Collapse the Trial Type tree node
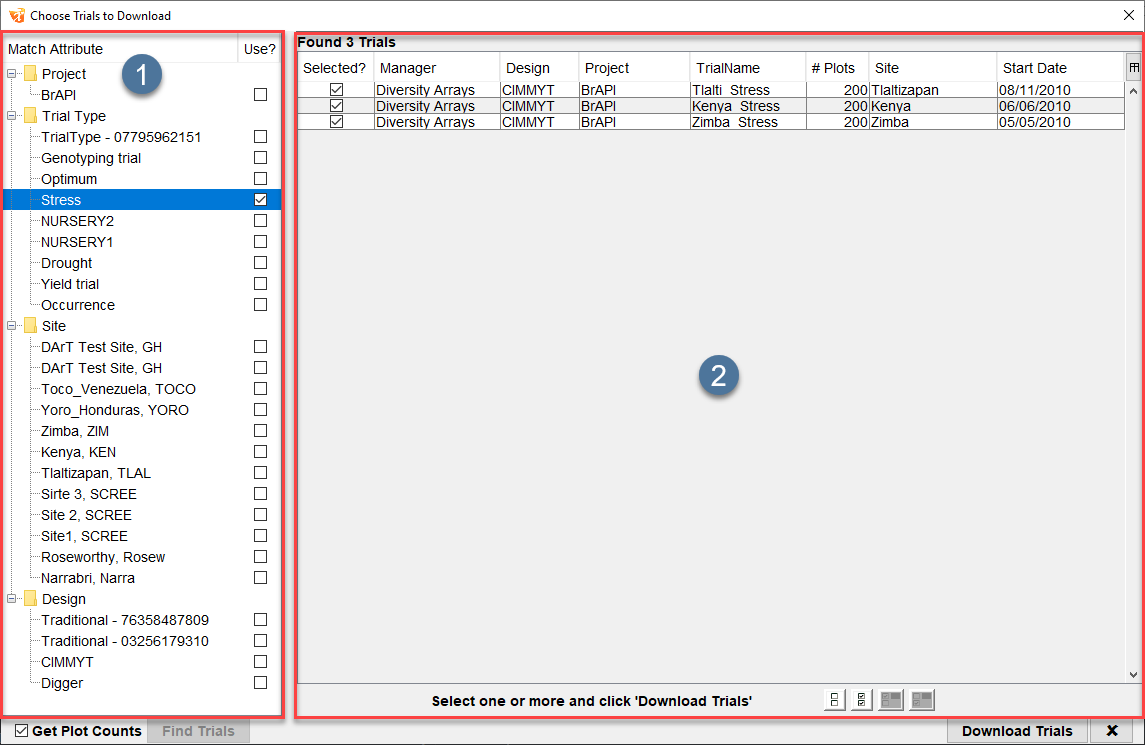This screenshot has width=1145, height=745. point(12,116)
